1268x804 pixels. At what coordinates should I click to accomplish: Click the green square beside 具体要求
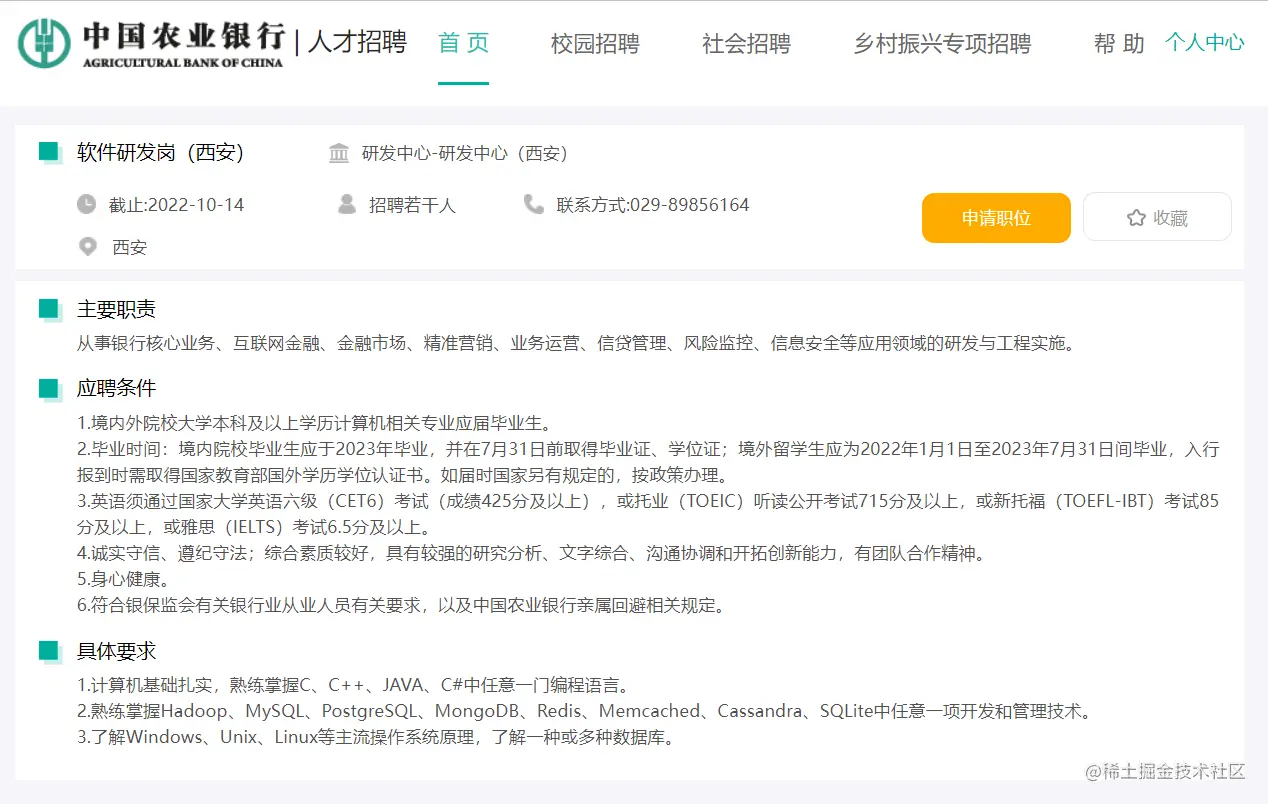click(x=50, y=652)
